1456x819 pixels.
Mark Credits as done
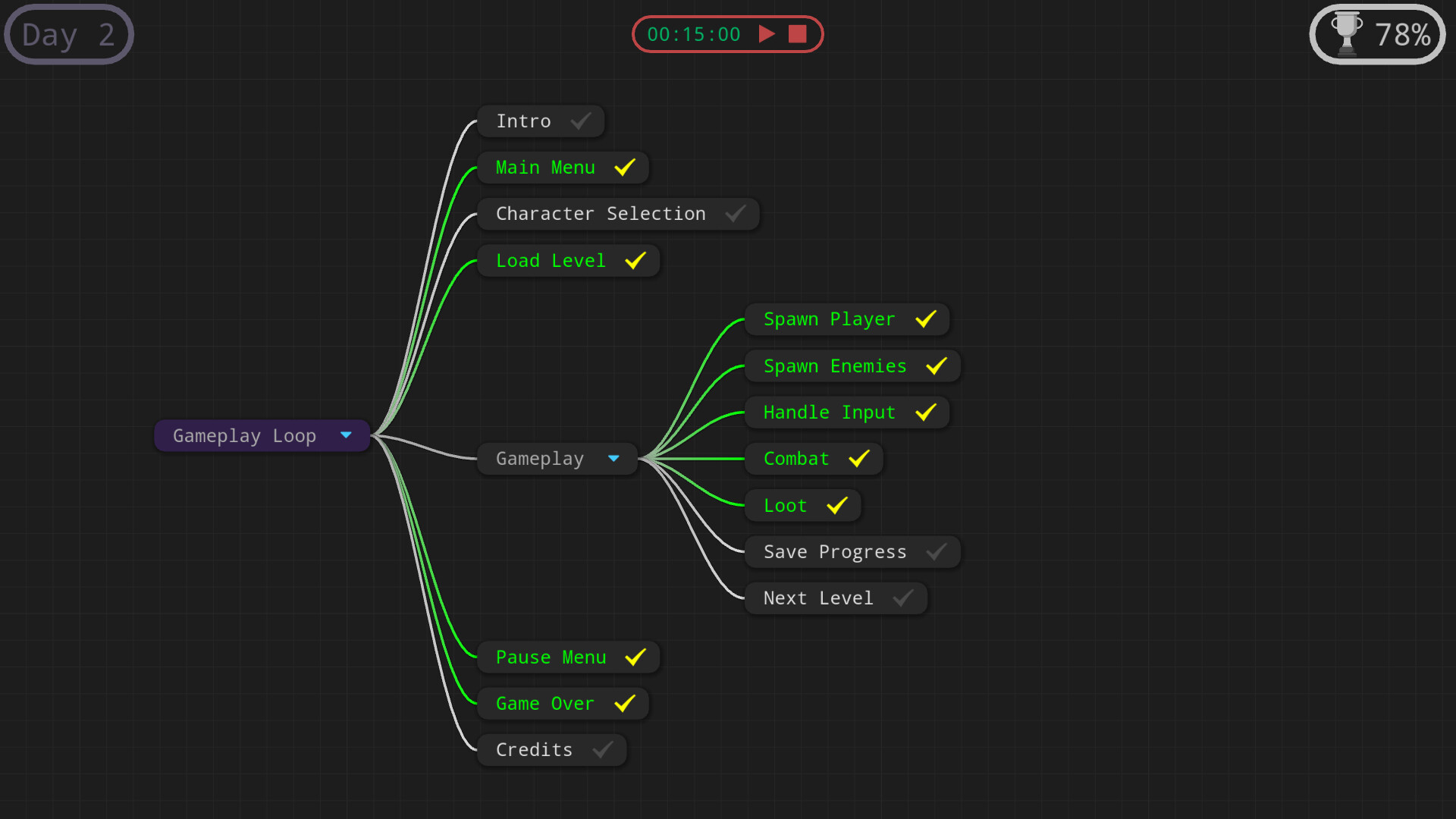[603, 750]
